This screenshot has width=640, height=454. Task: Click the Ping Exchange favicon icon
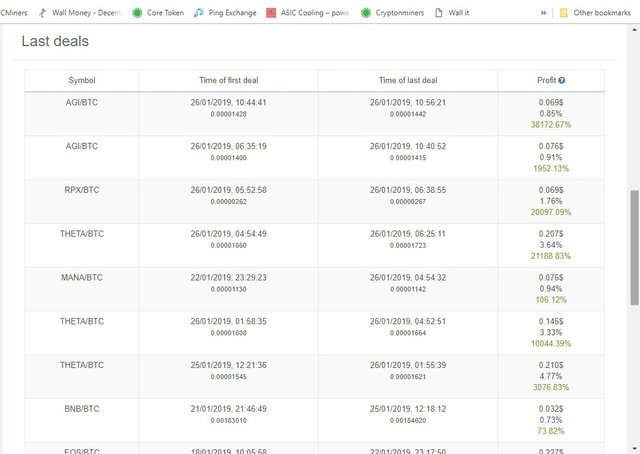(x=199, y=13)
